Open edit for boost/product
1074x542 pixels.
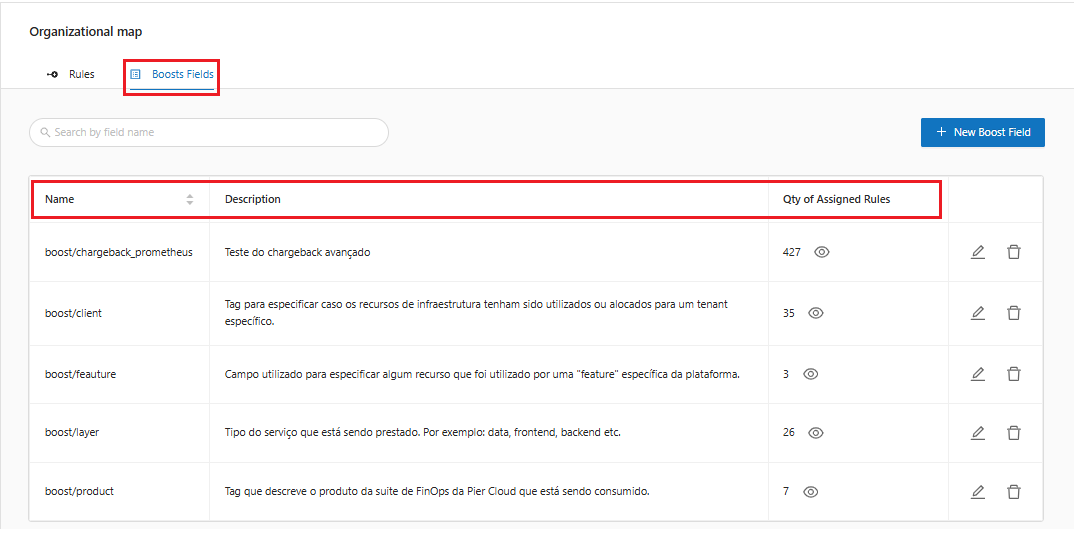[977, 492]
